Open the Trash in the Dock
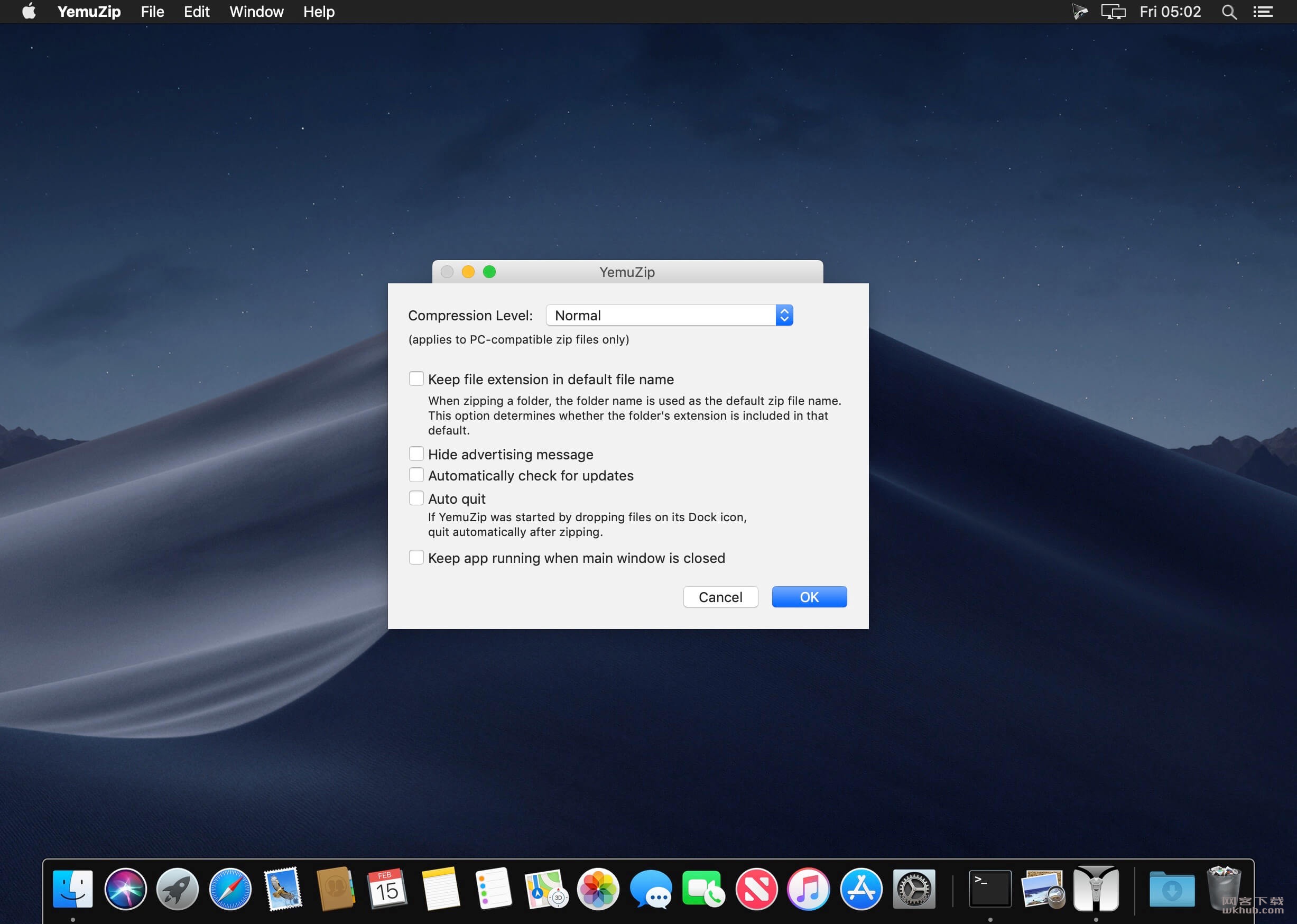The height and width of the screenshot is (924, 1297). click(1224, 889)
